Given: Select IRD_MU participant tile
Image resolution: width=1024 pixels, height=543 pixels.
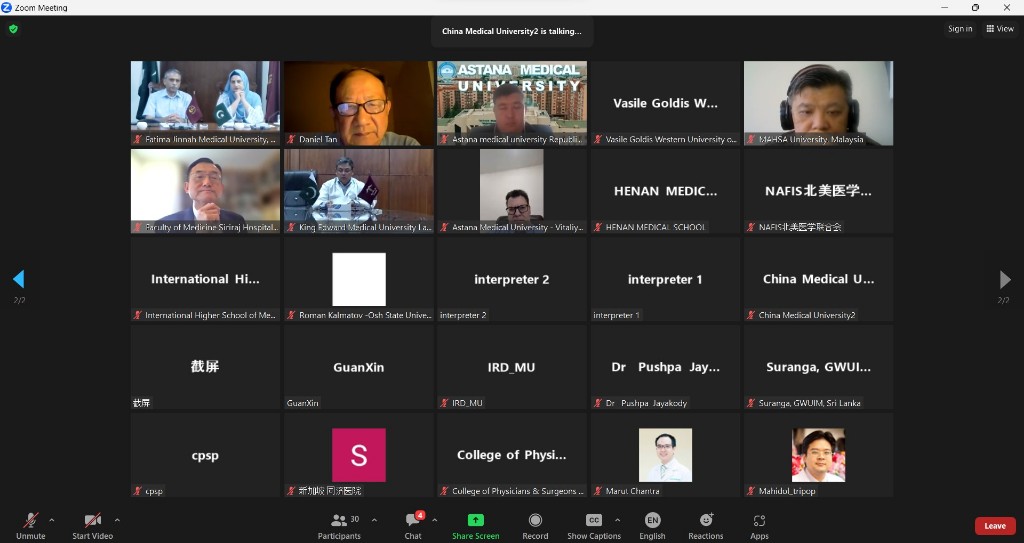Looking at the screenshot, I should pyautogui.click(x=512, y=367).
